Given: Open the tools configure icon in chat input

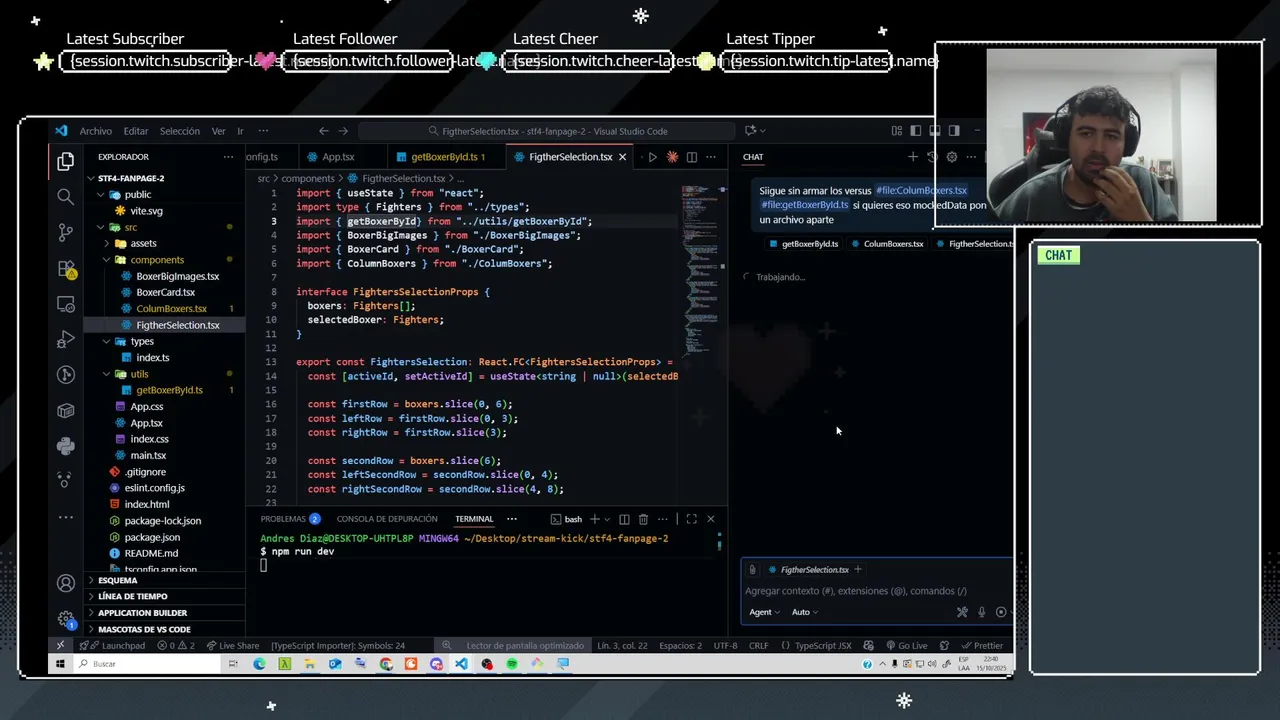Looking at the screenshot, I should click(962, 612).
